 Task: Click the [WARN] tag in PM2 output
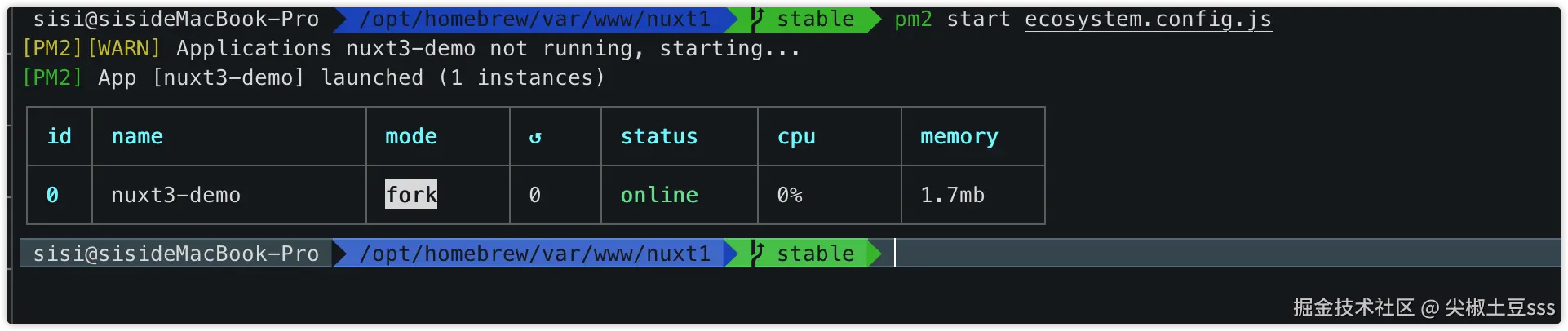coord(124,48)
